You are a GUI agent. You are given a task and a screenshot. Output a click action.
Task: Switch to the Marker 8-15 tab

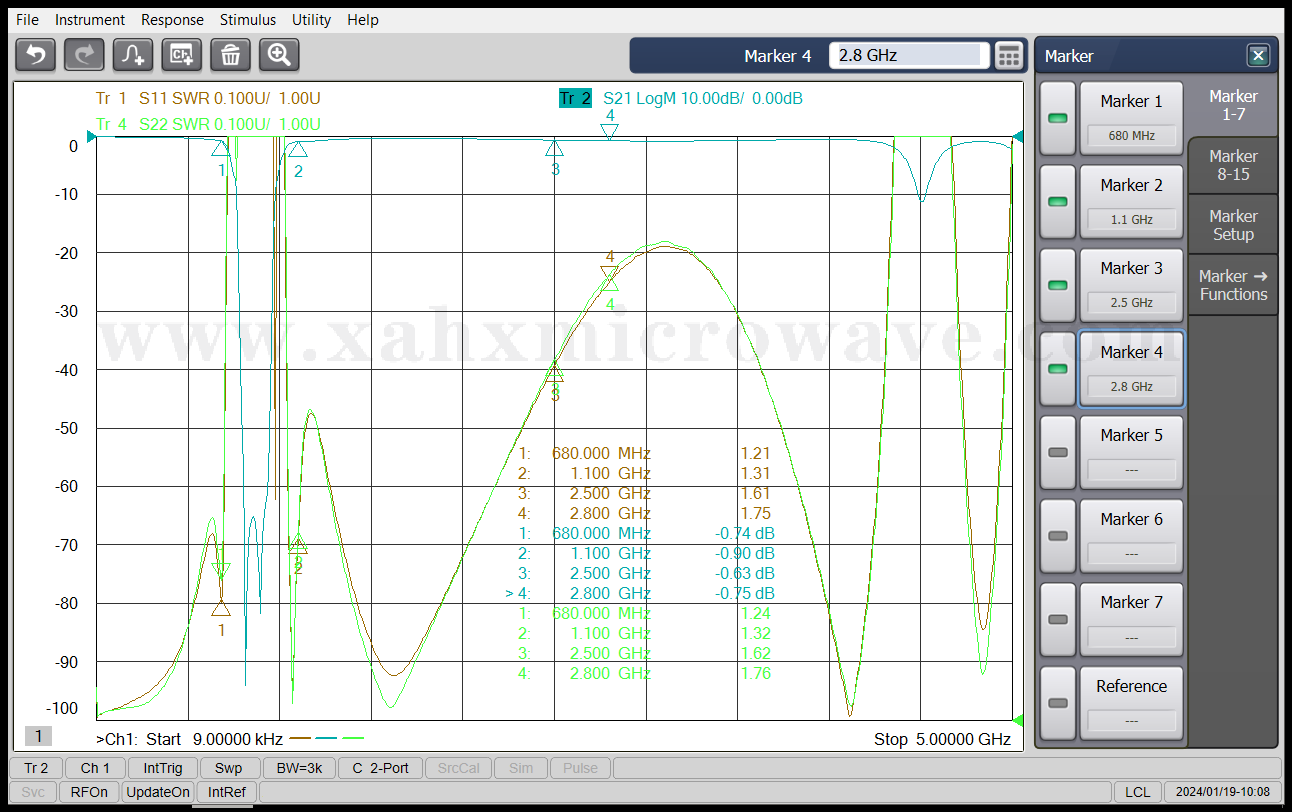1232,165
